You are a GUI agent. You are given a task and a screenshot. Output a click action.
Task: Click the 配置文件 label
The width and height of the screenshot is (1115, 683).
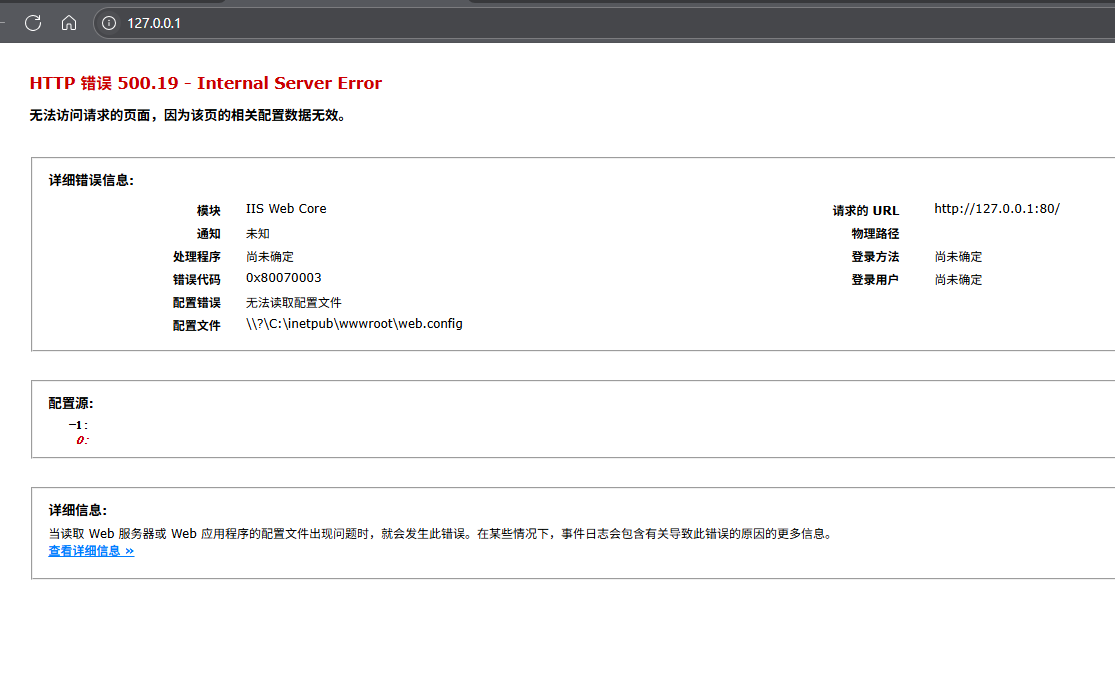(196, 326)
